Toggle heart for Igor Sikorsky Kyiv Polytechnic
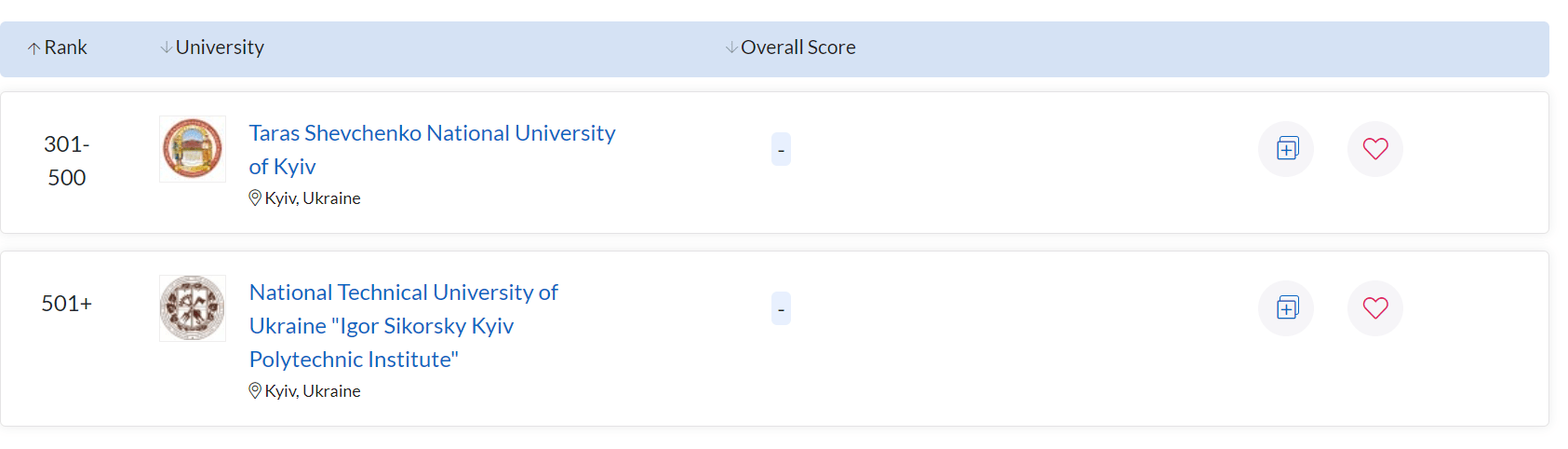1568x449 pixels. coord(1375,308)
